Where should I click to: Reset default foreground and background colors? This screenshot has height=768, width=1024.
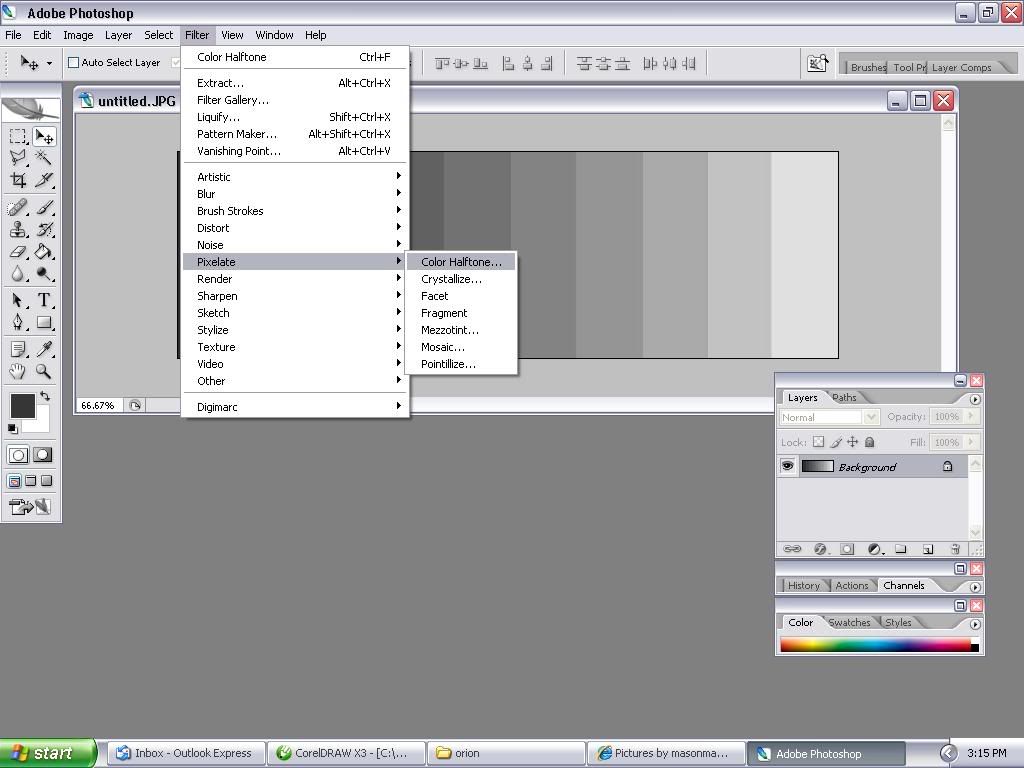click(x=12, y=428)
